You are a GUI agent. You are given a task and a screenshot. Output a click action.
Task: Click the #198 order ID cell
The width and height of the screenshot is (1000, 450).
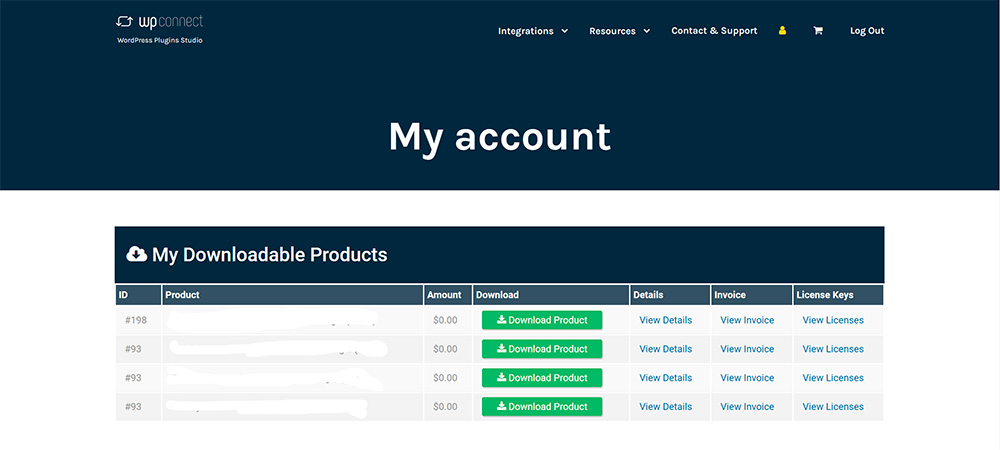coord(136,320)
